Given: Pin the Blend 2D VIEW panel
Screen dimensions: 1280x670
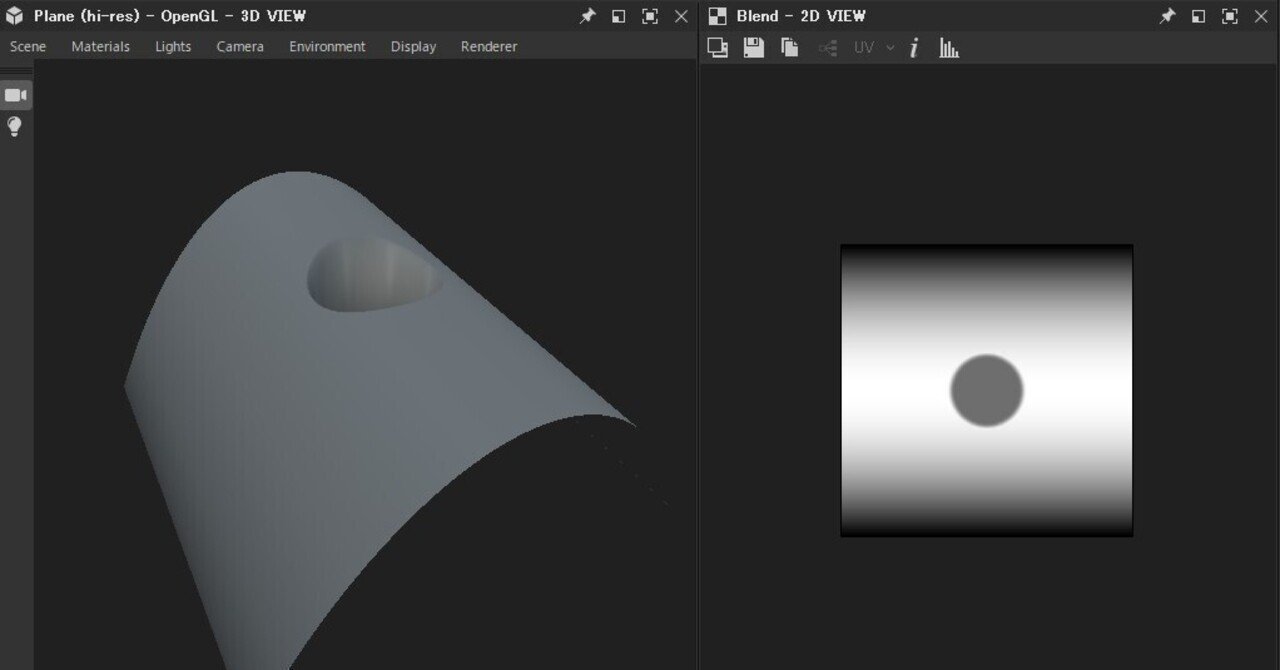Looking at the screenshot, I should point(1166,15).
